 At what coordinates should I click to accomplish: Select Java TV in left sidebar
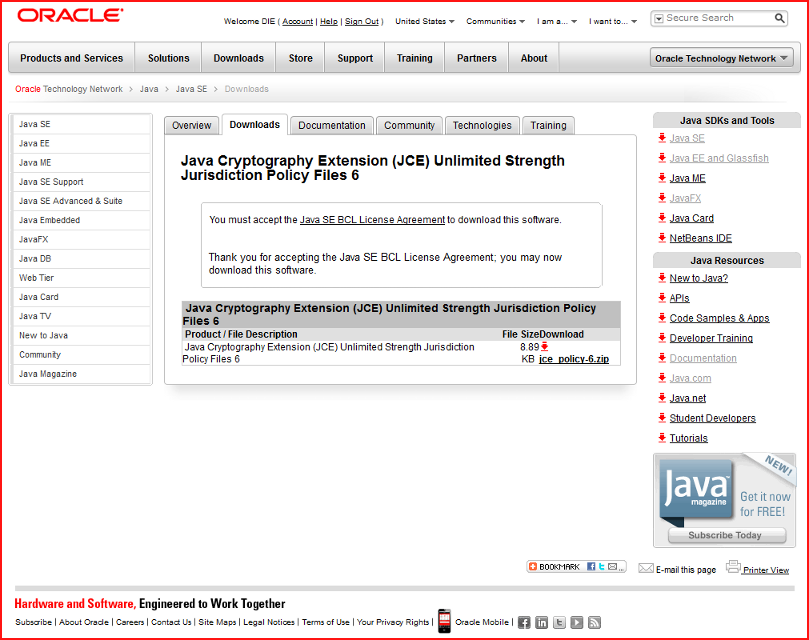(82, 316)
